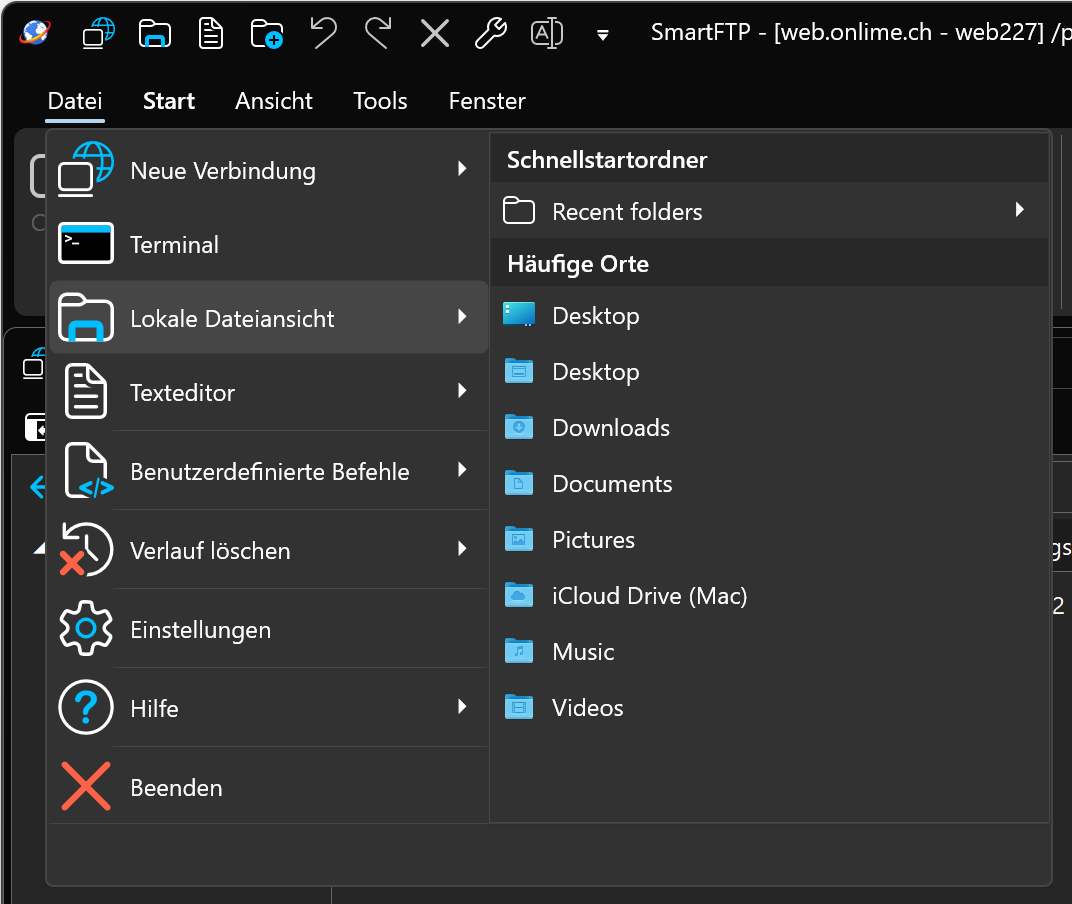Open Einstellungen from the menu

click(x=269, y=629)
